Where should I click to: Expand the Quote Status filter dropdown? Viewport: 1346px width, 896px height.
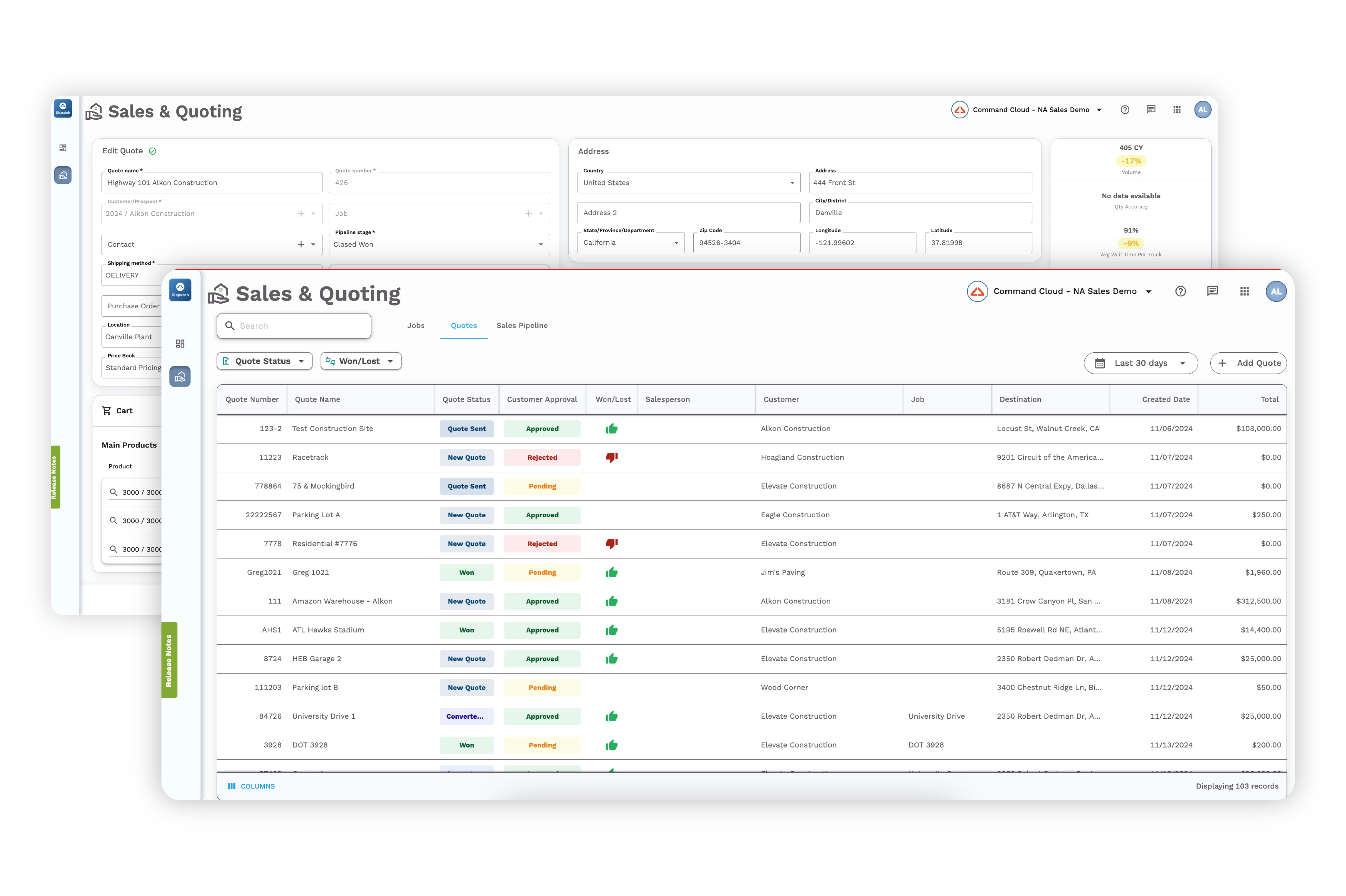point(264,361)
